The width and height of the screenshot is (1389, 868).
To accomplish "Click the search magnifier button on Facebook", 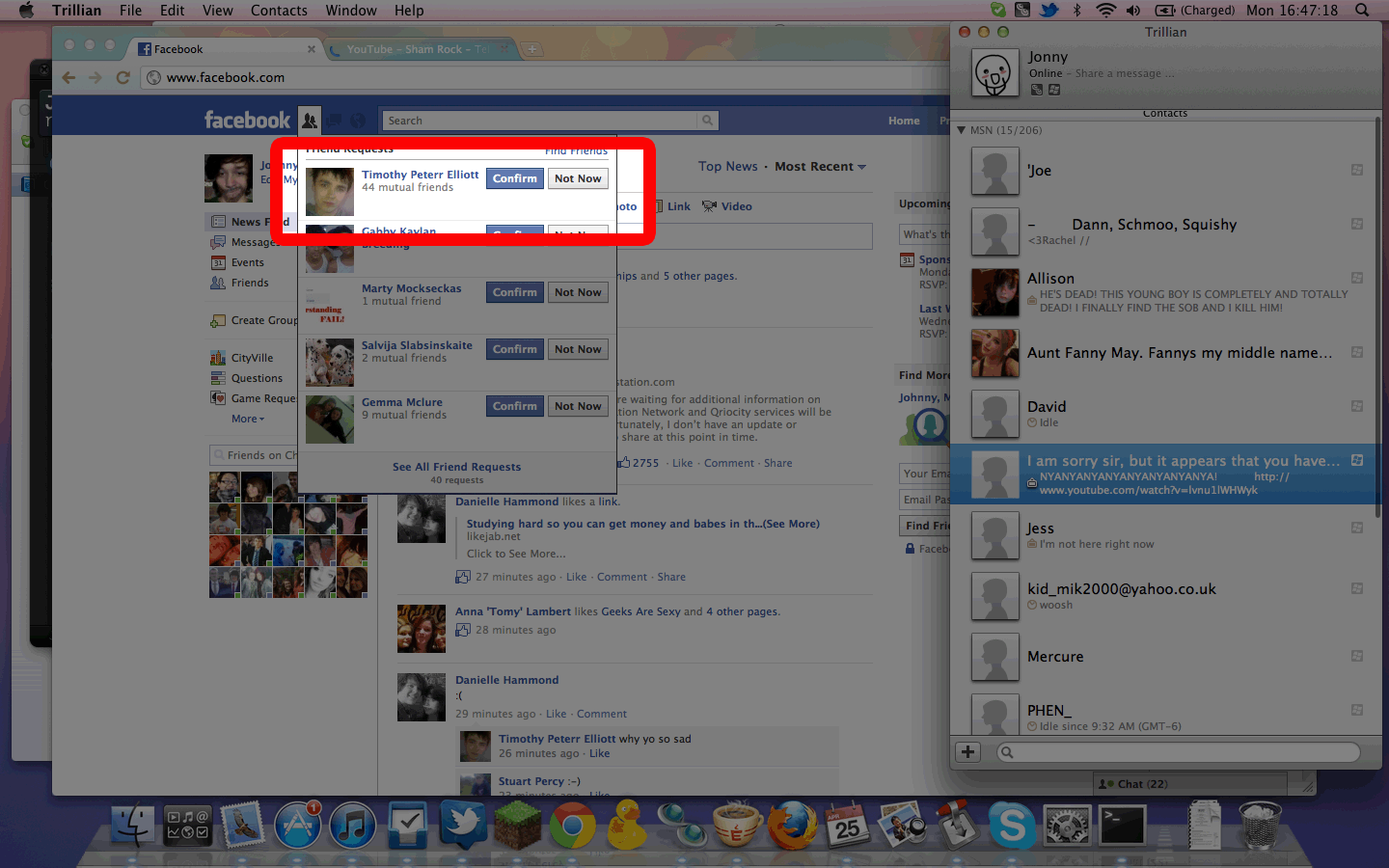I will click(708, 121).
